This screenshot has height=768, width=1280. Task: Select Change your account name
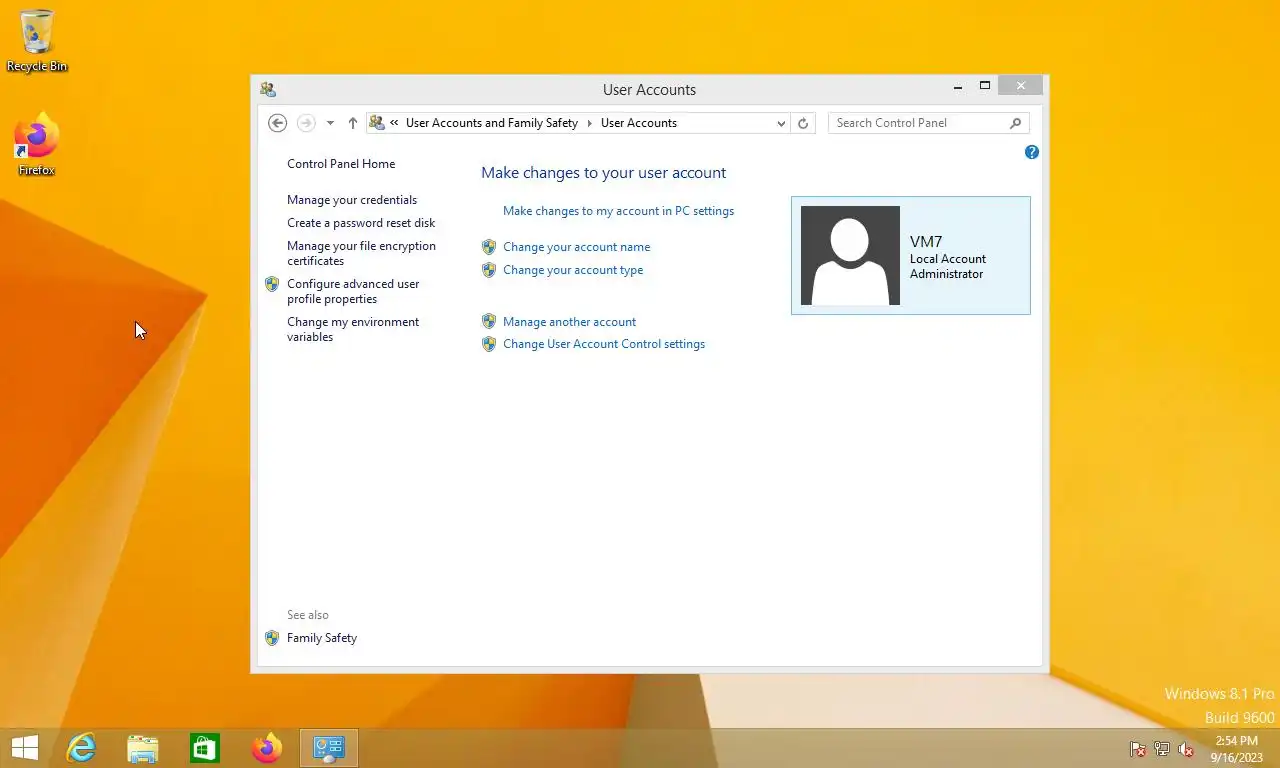(576, 247)
